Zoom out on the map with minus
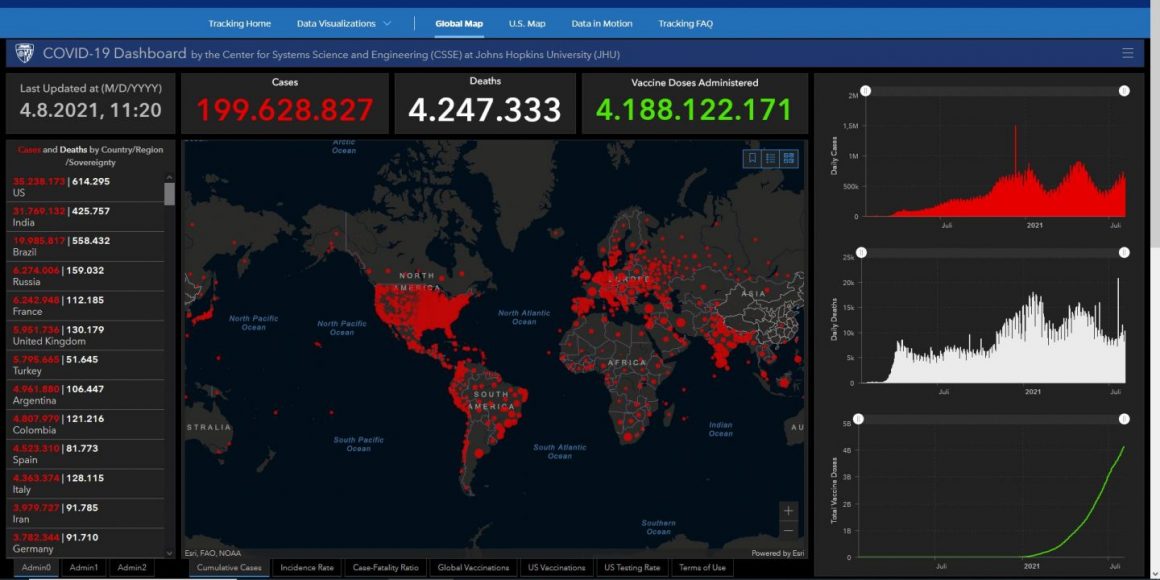 coord(789,530)
